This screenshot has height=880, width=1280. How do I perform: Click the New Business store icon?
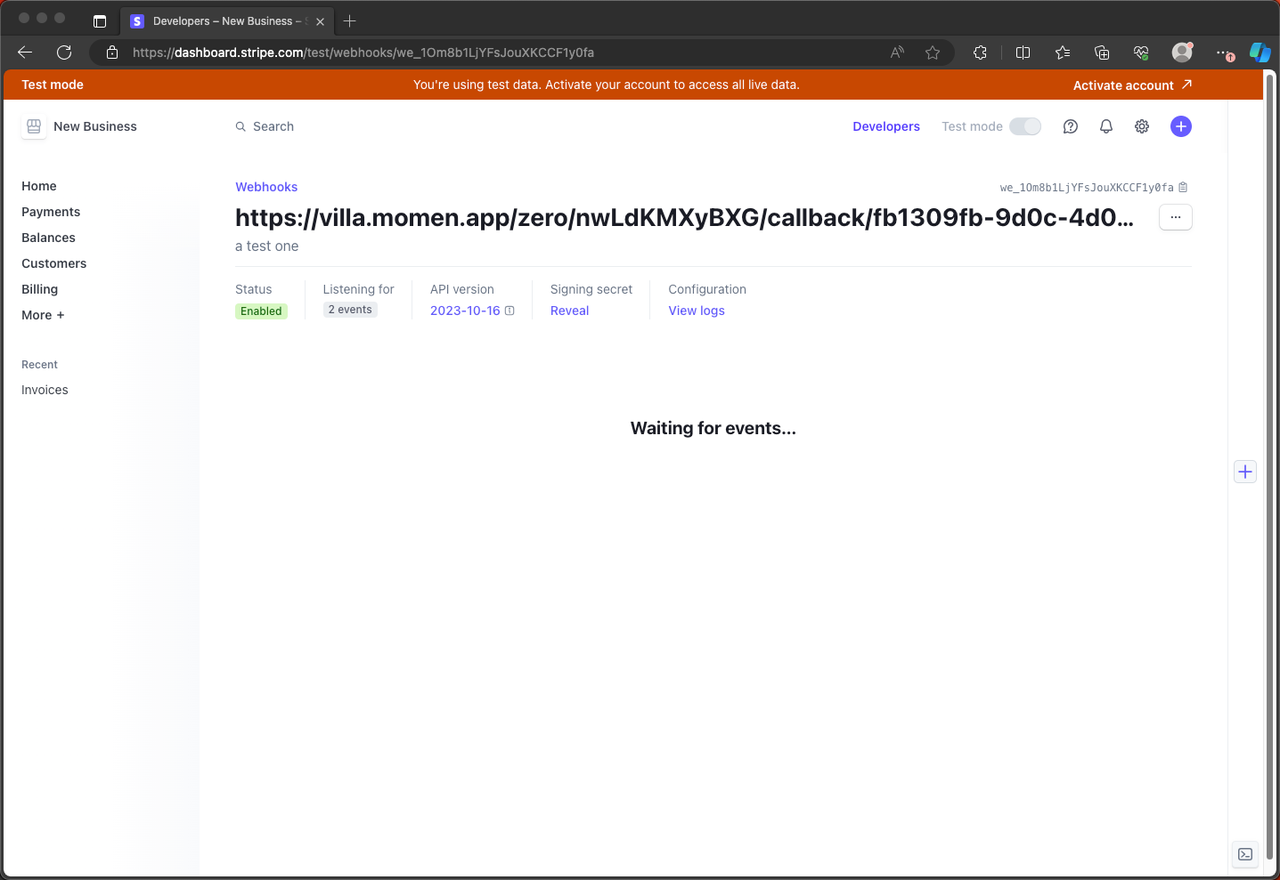[x=34, y=126]
